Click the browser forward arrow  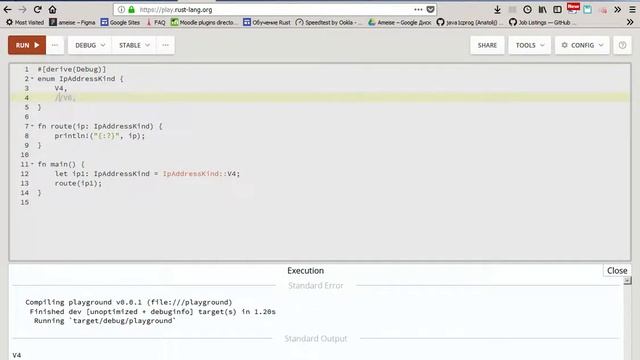coord(22,9)
